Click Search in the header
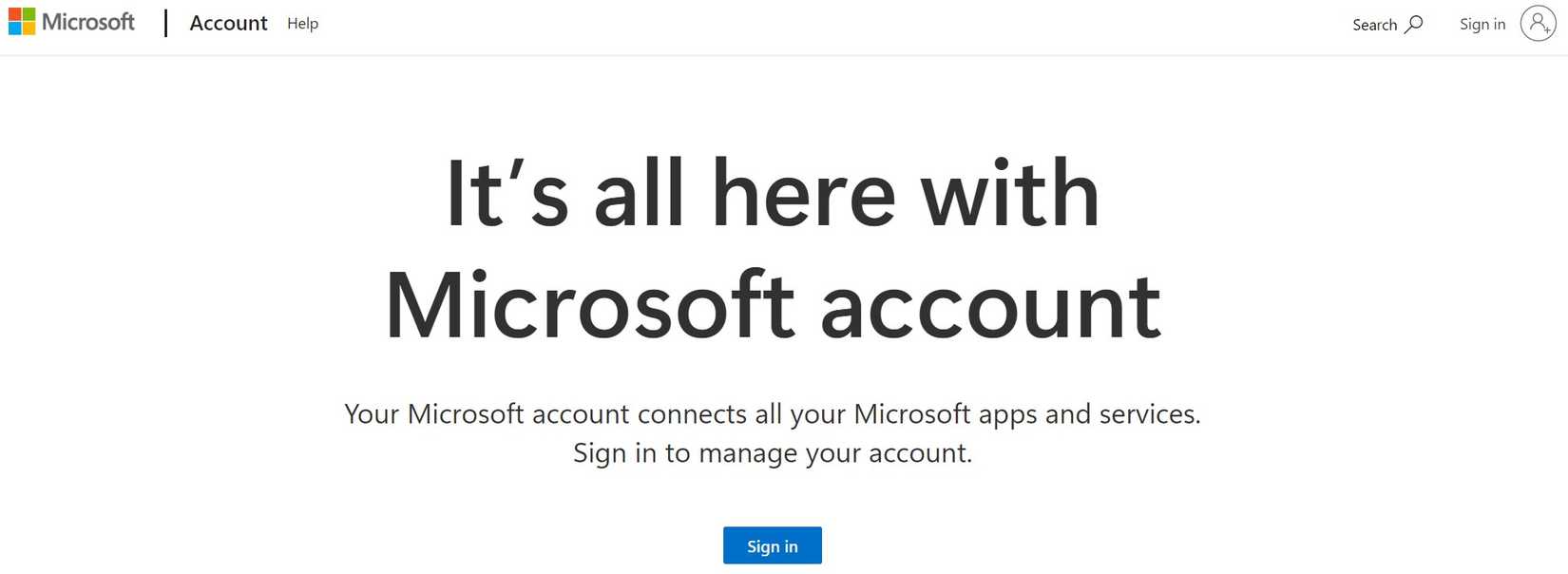The height and width of the screenshot is (574, 1568). (1375, 24)
